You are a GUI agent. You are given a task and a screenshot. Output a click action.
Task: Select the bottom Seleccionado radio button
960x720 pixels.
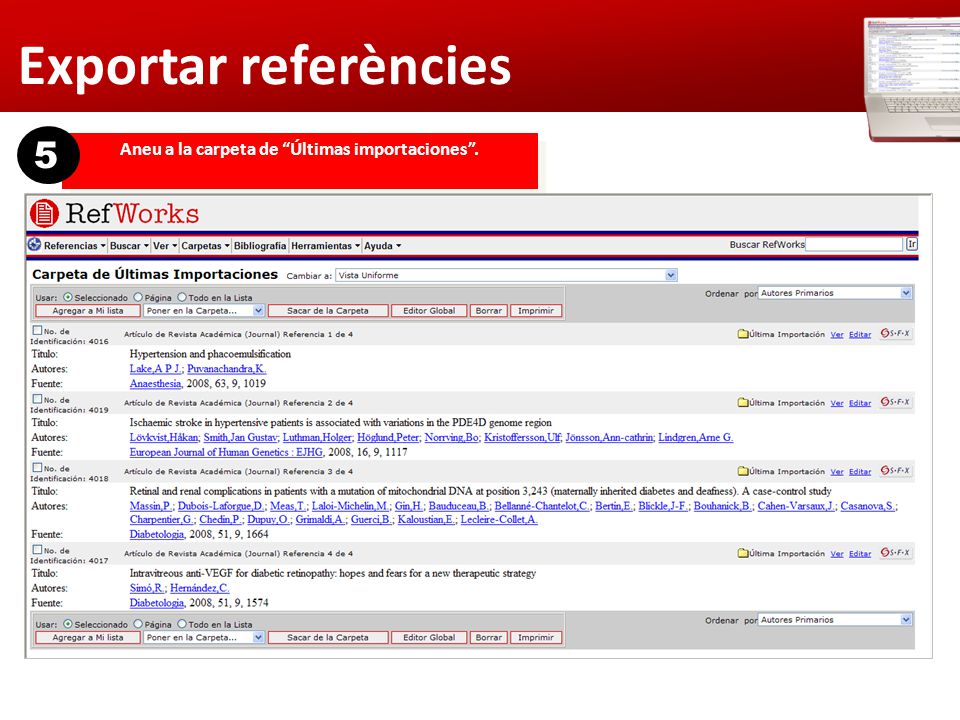(68, 624)
